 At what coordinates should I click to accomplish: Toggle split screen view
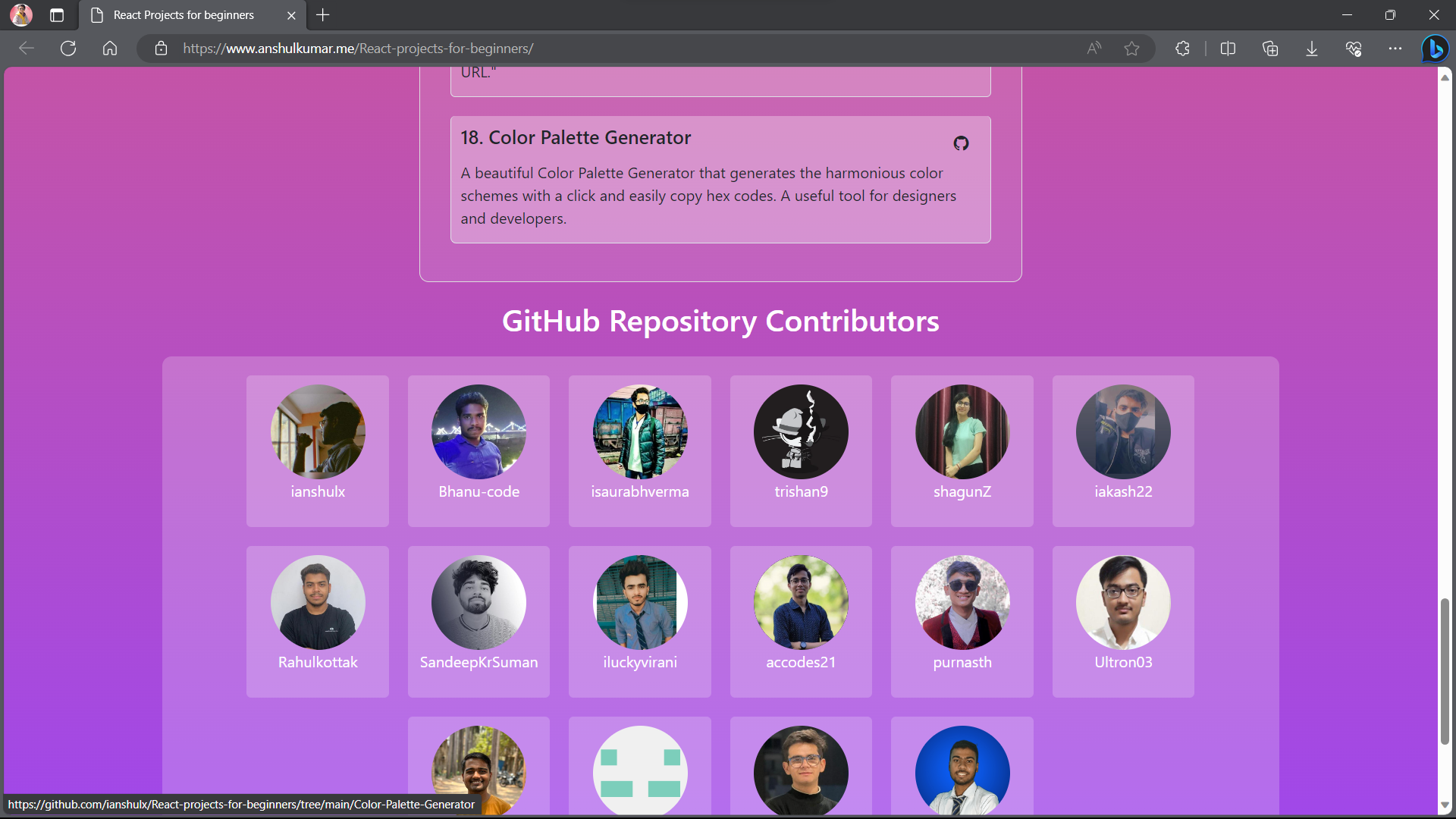[1228, 49]
